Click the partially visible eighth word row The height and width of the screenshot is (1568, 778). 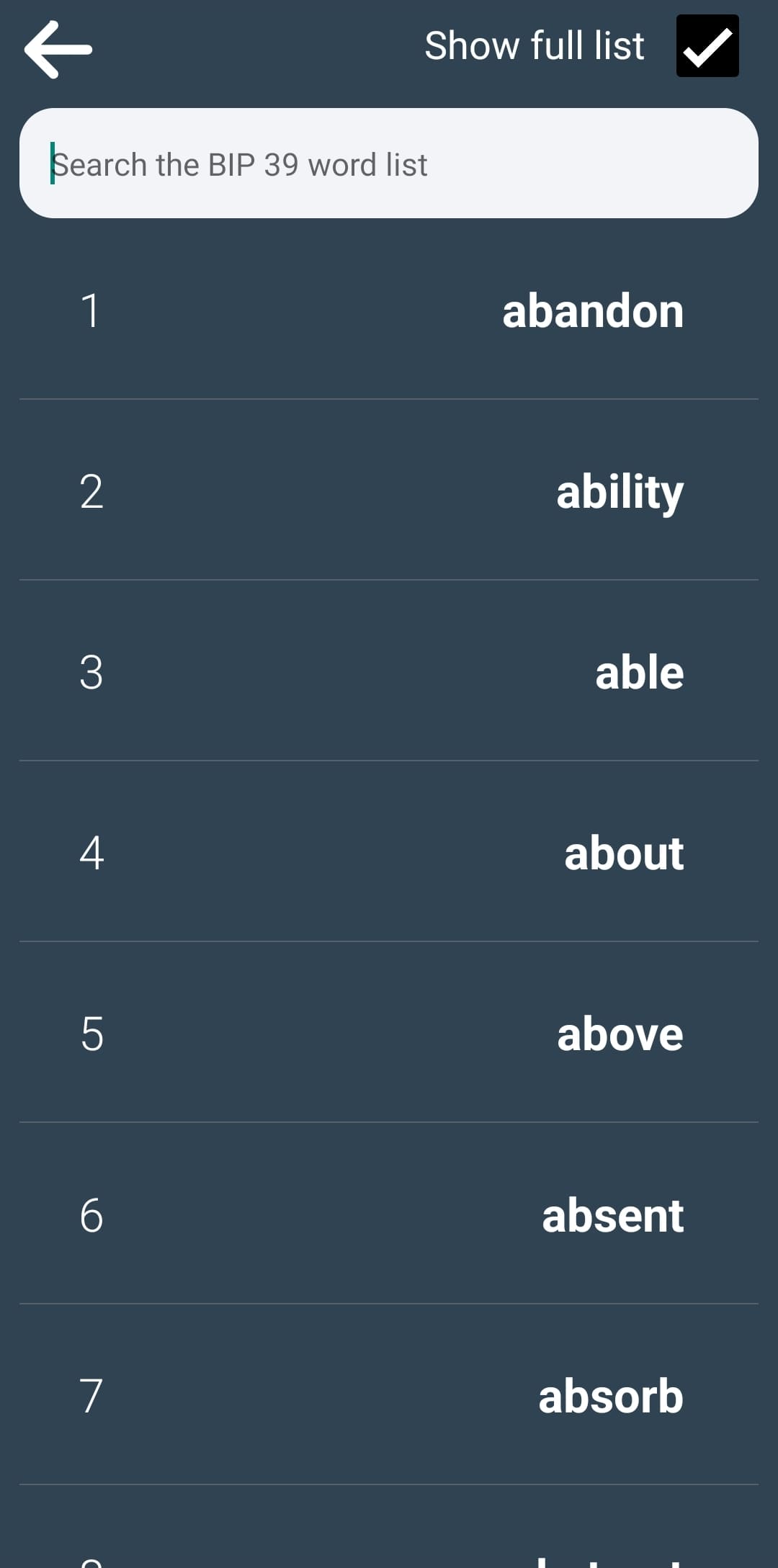click(389, 1541)
